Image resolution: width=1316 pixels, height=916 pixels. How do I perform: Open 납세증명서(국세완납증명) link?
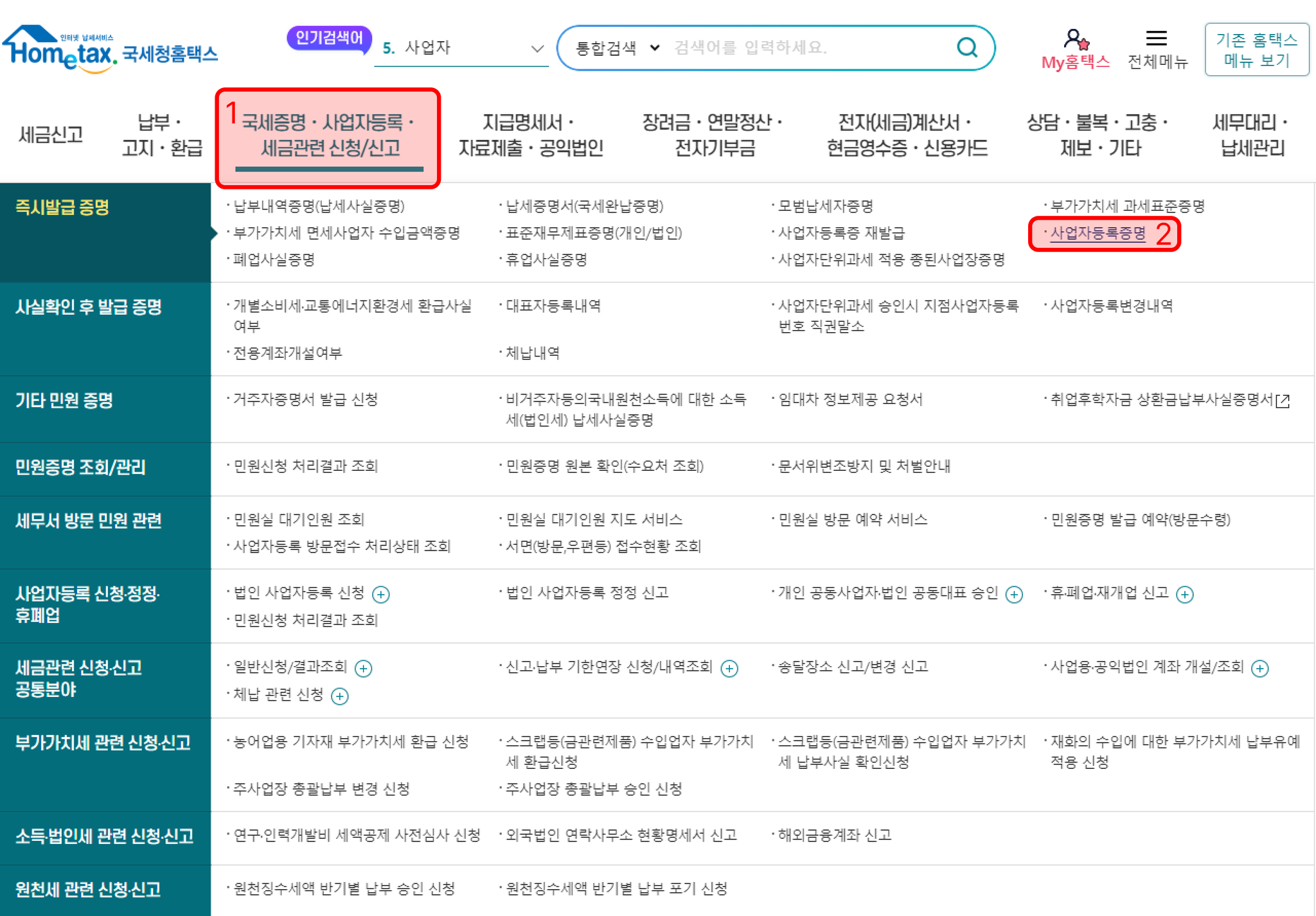pyautogui.click(x=583, y=206)
